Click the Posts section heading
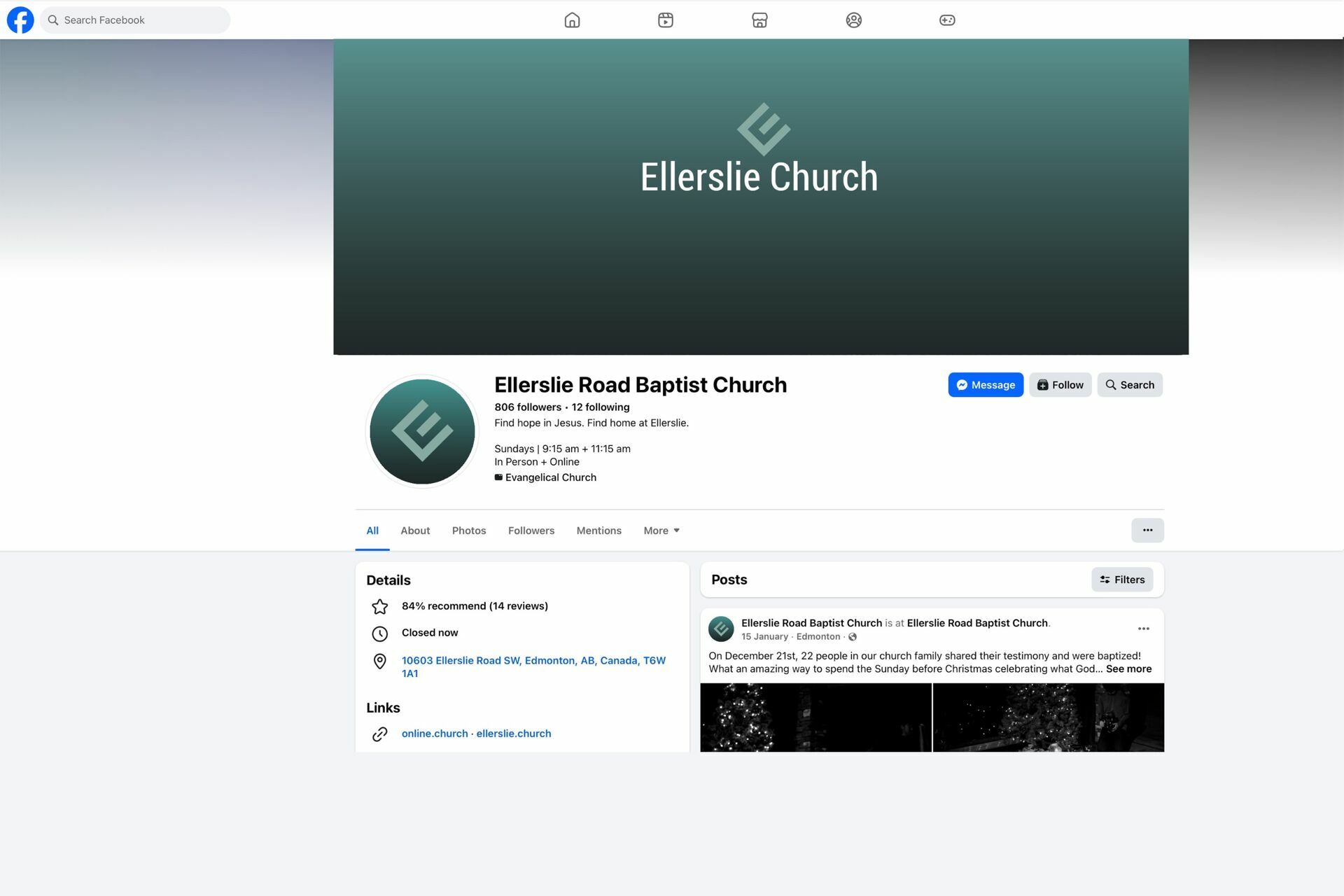Viewport: 1344px width, 896px height. (x=729, y=580)
